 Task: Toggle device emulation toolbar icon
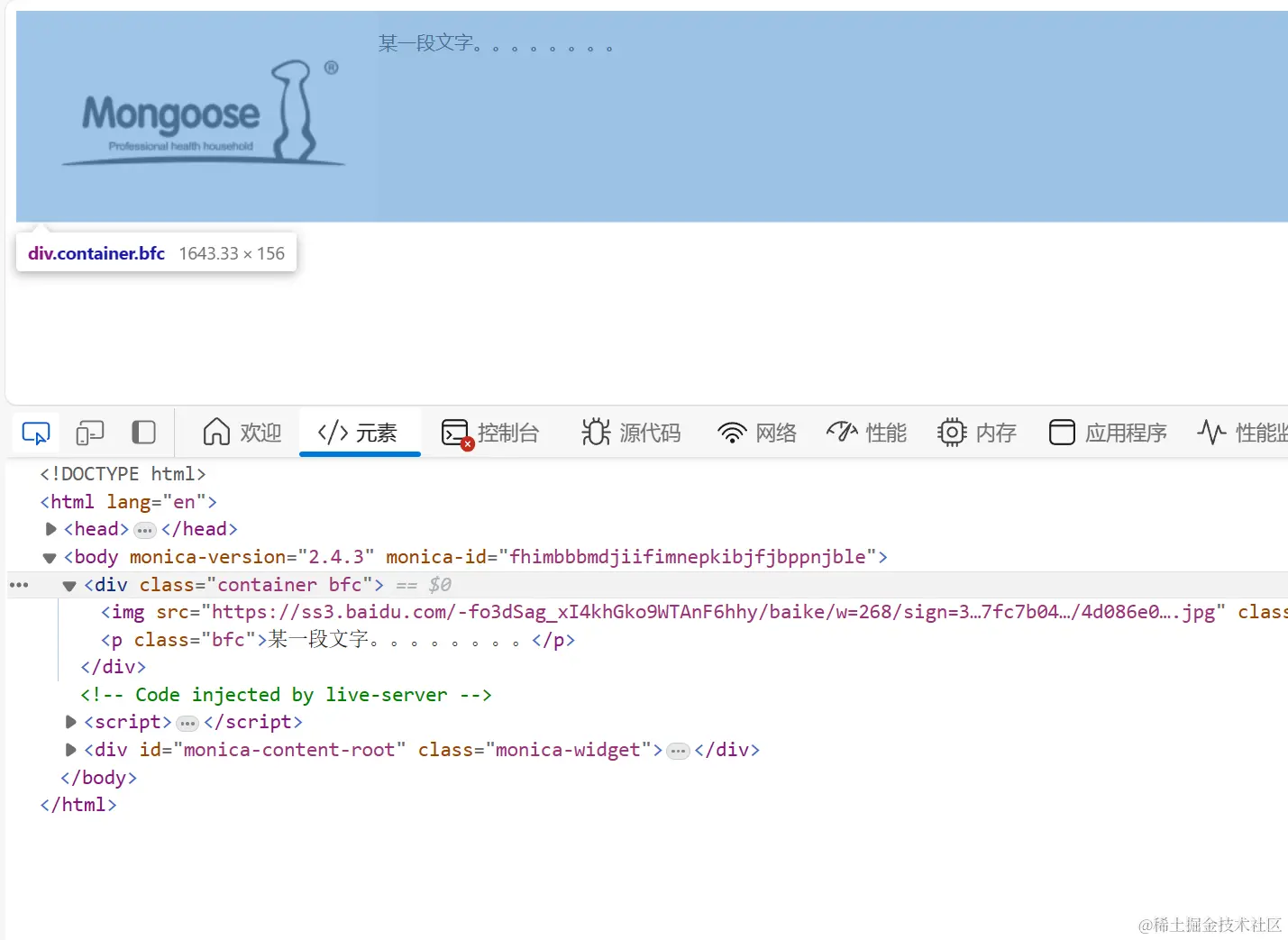pos(90,433)
